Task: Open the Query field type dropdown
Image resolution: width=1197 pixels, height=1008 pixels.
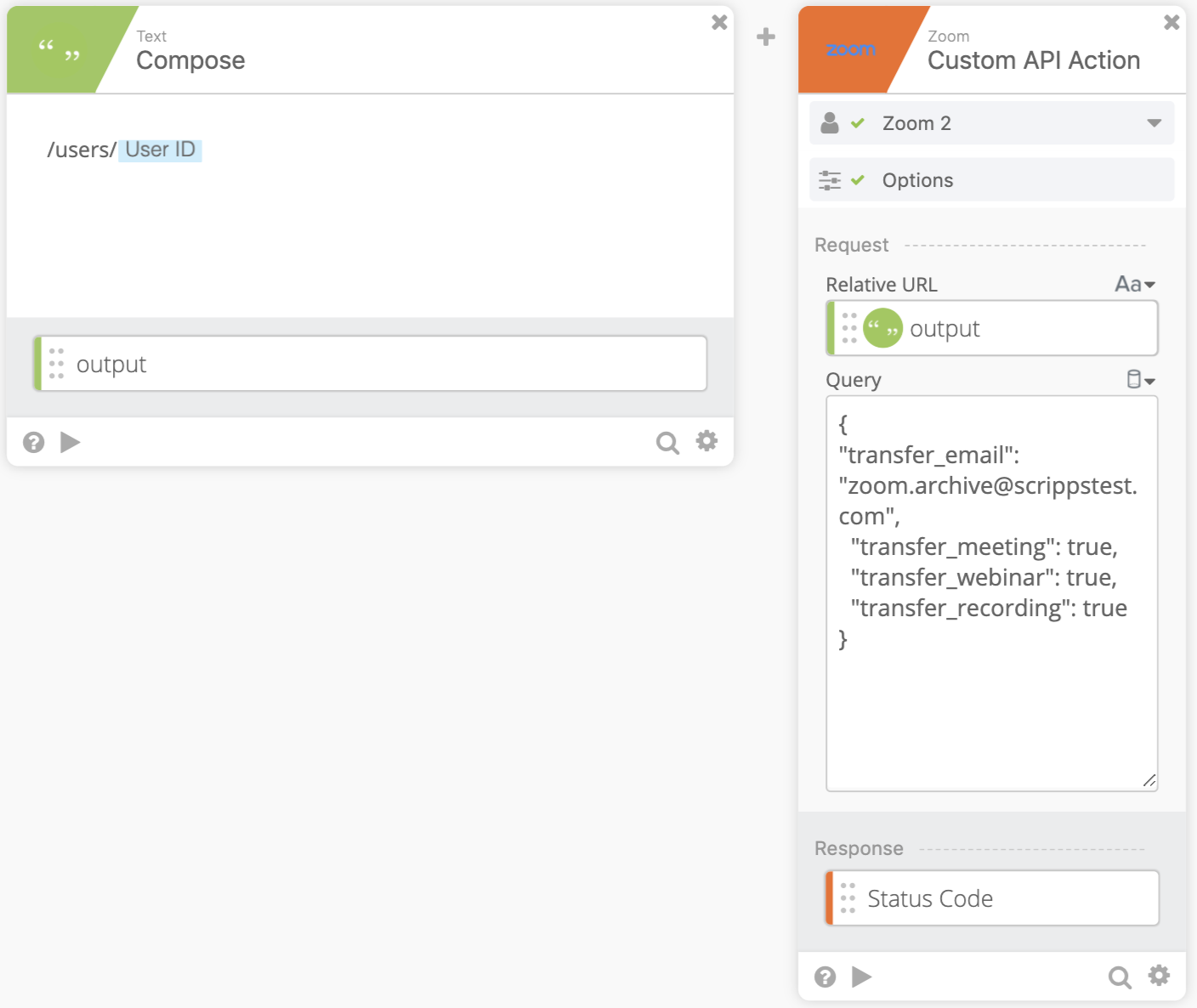Action: (x=1141, y=380)
